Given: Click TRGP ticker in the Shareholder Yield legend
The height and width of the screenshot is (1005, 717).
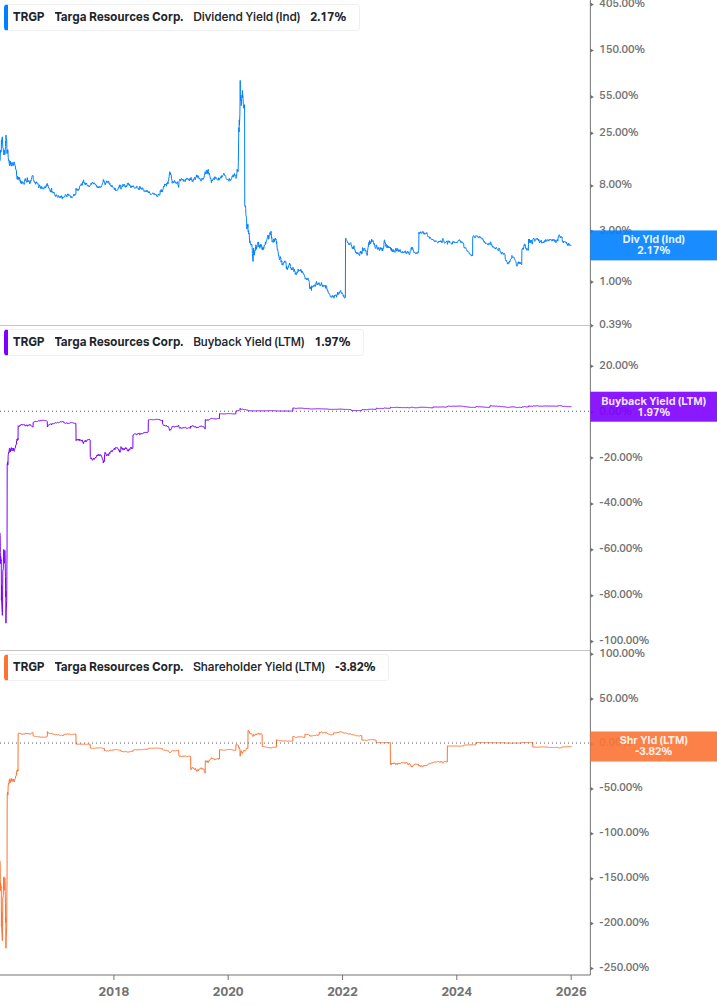Looking at the screenshot, I should click(x=29, y=667).
